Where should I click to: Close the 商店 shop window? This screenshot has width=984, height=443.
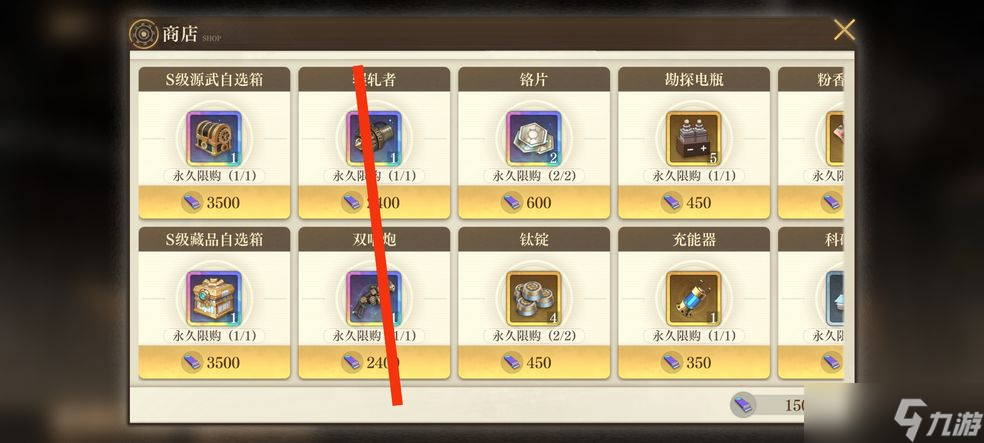coord(844,29)
